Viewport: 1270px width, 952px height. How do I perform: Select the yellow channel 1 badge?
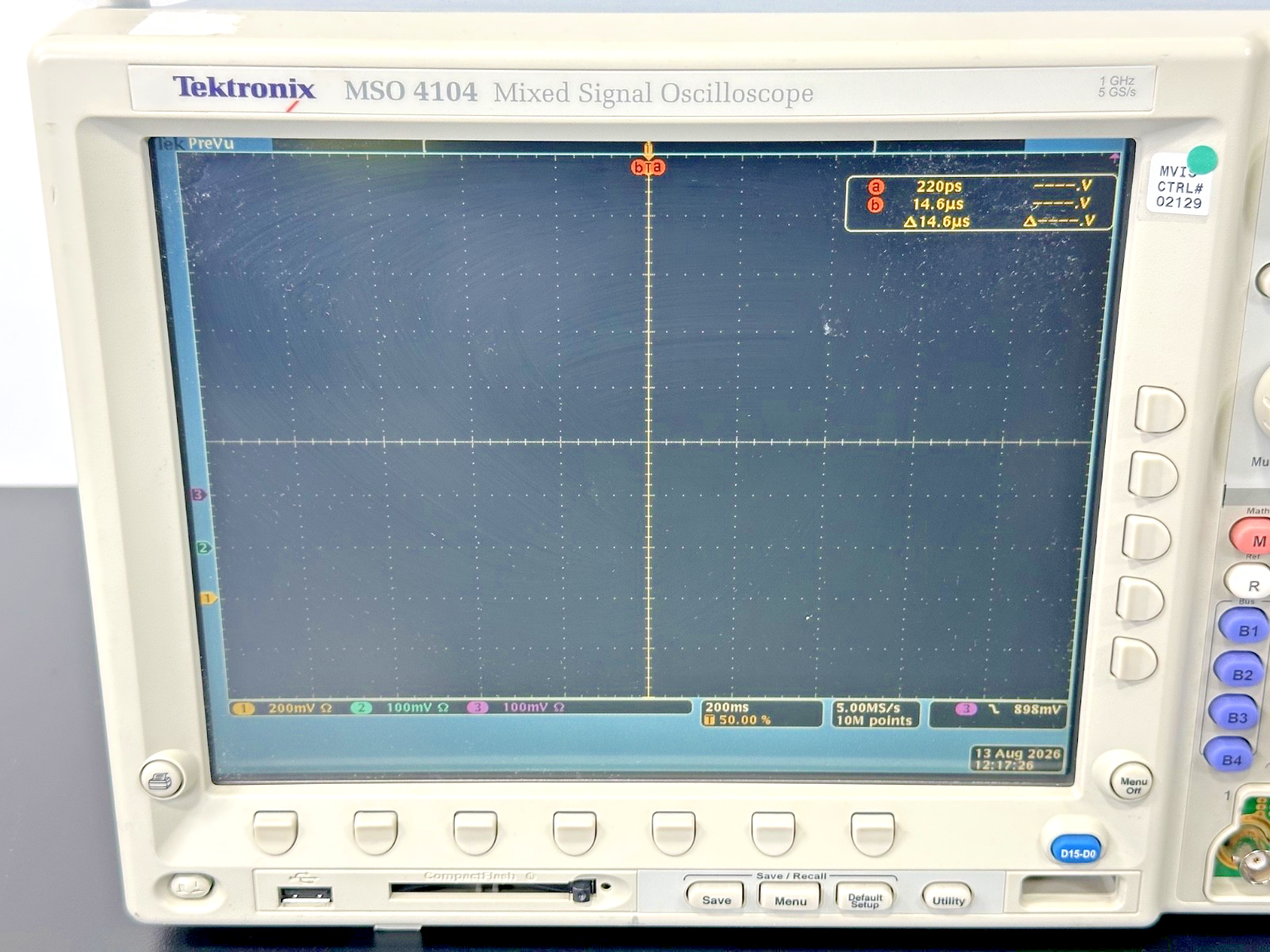(244, 708)
